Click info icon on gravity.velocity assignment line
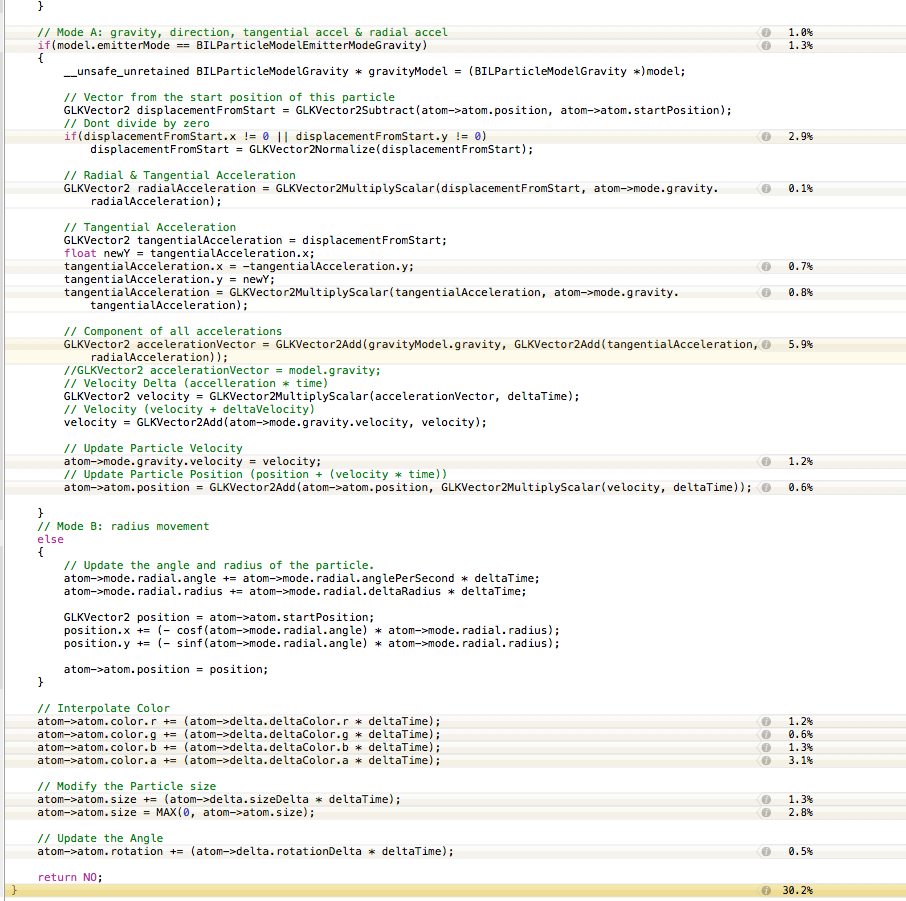The image size is (906, 901). coord(765,462)
